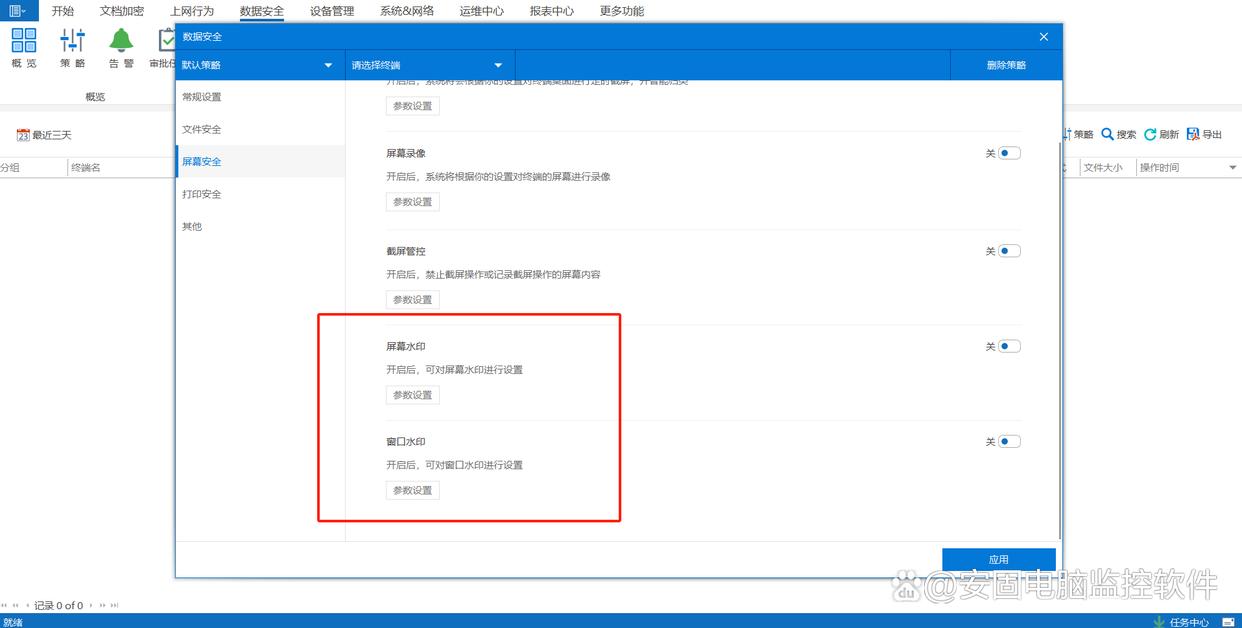The image size is (1242, 628).
Task: Click the 最近三天 calendar icon
Action: (23, 135)
